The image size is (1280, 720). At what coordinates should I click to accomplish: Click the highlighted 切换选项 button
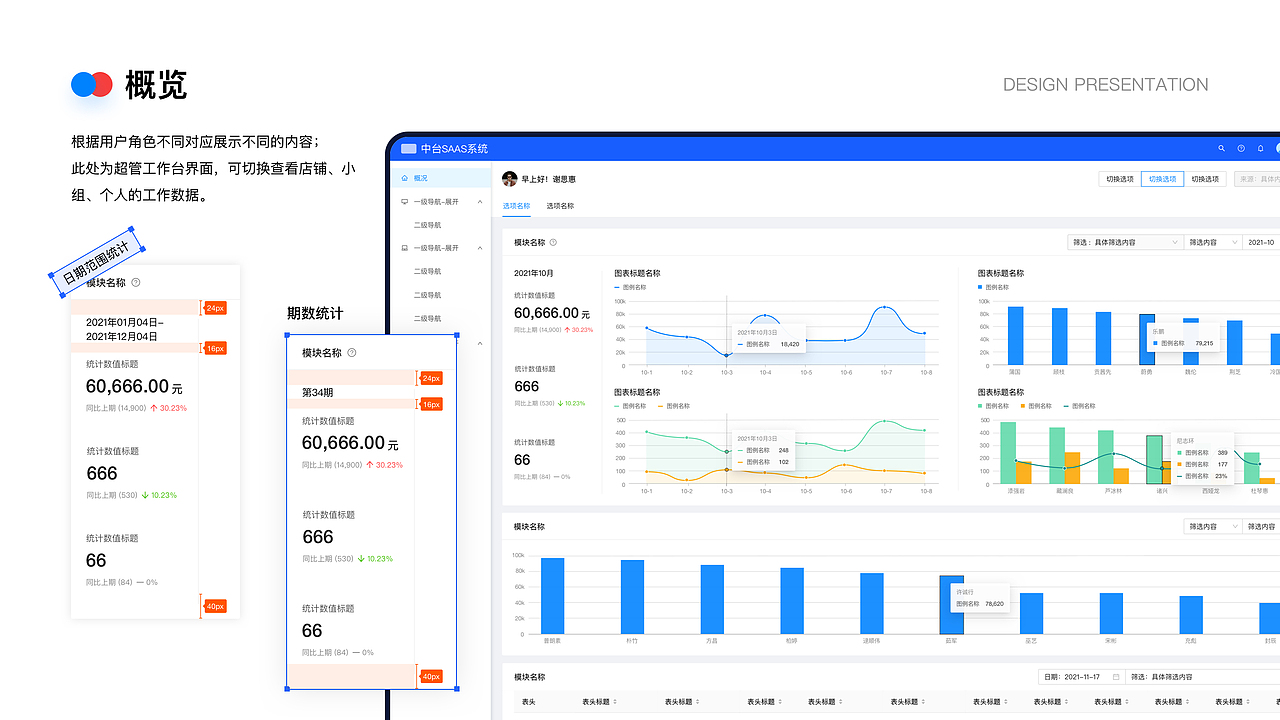[1162, 179]
